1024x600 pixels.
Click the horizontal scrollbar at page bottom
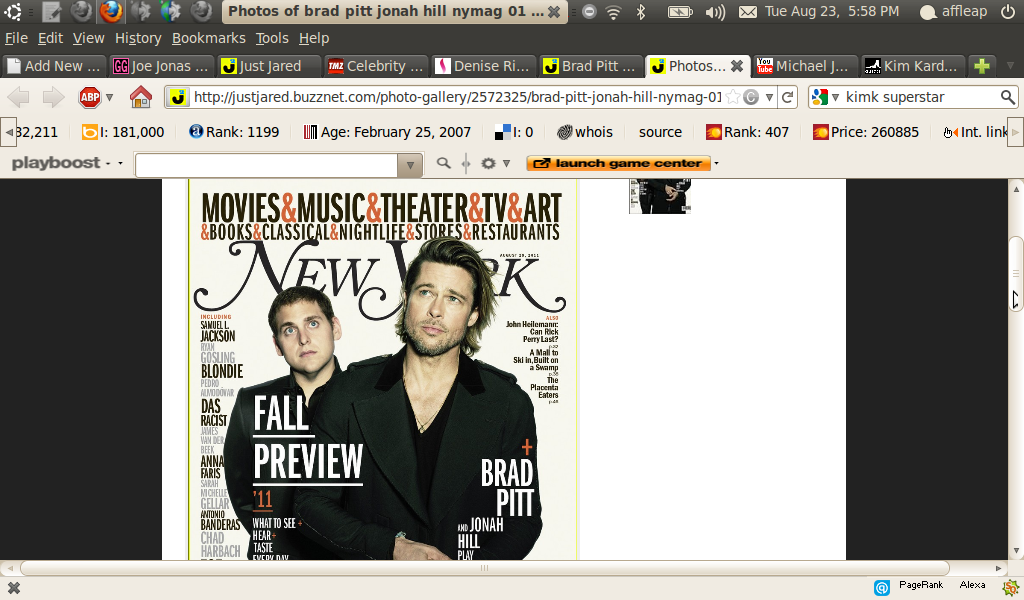tap(484, 568)
